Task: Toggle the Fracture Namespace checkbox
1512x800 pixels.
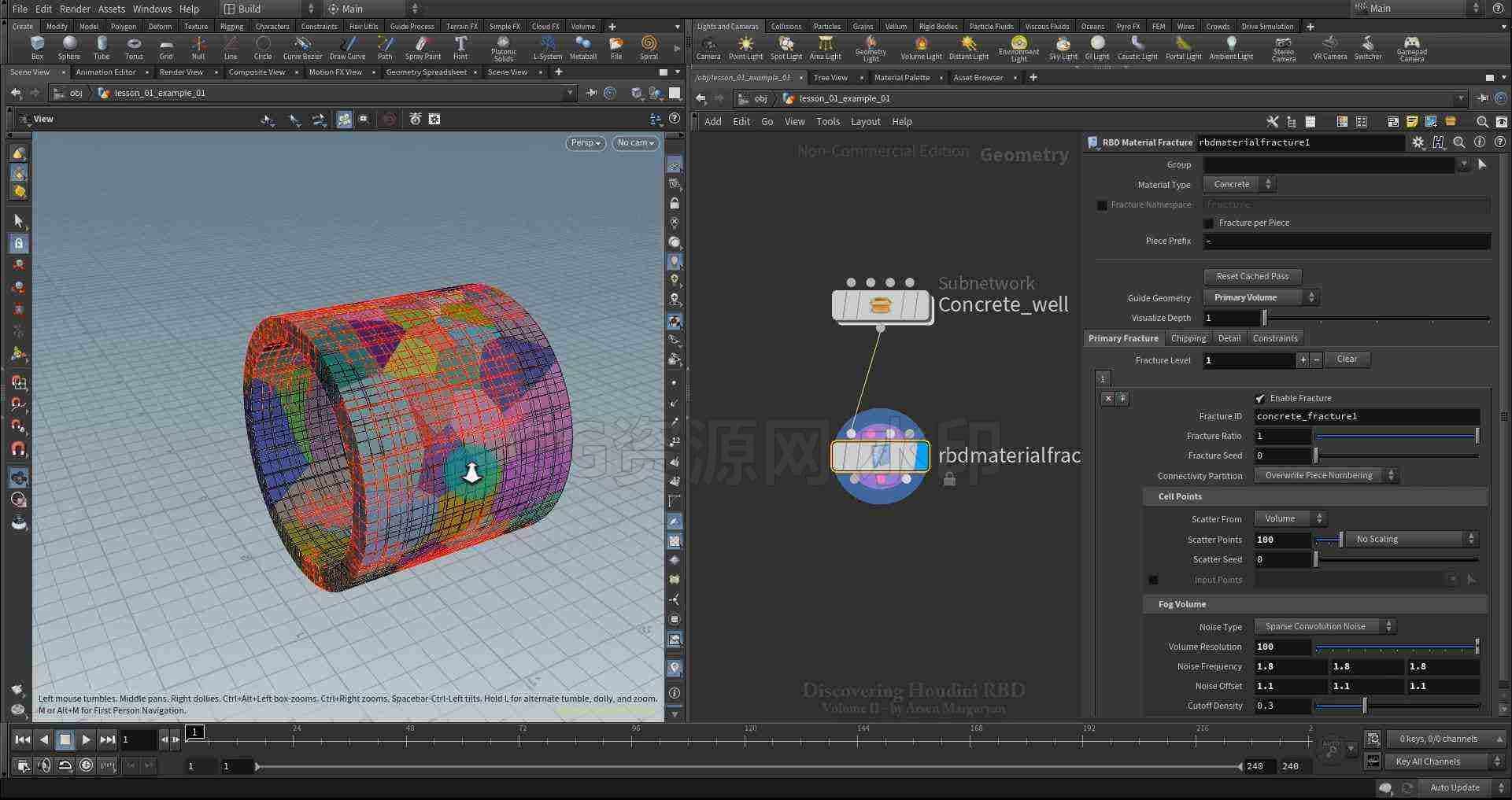Action: point(1102,205)
